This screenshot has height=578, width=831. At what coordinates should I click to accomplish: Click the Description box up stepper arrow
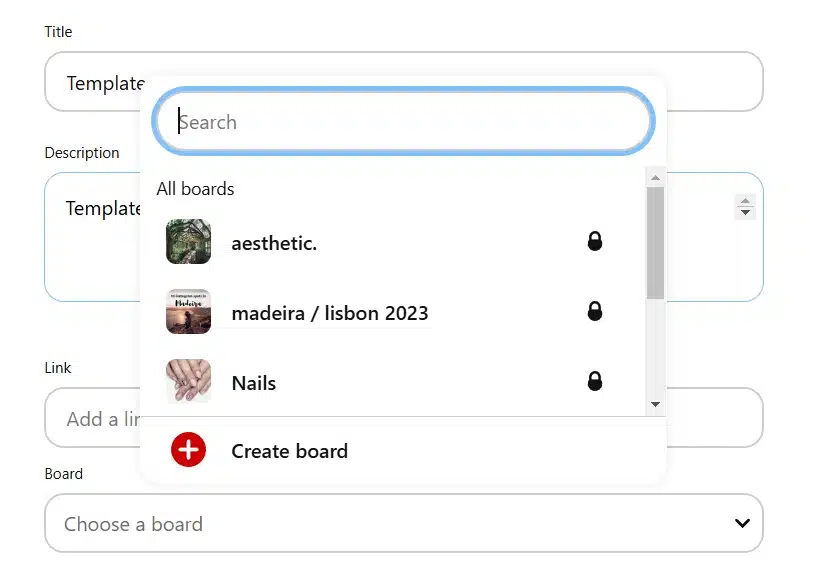coord(745,201)
